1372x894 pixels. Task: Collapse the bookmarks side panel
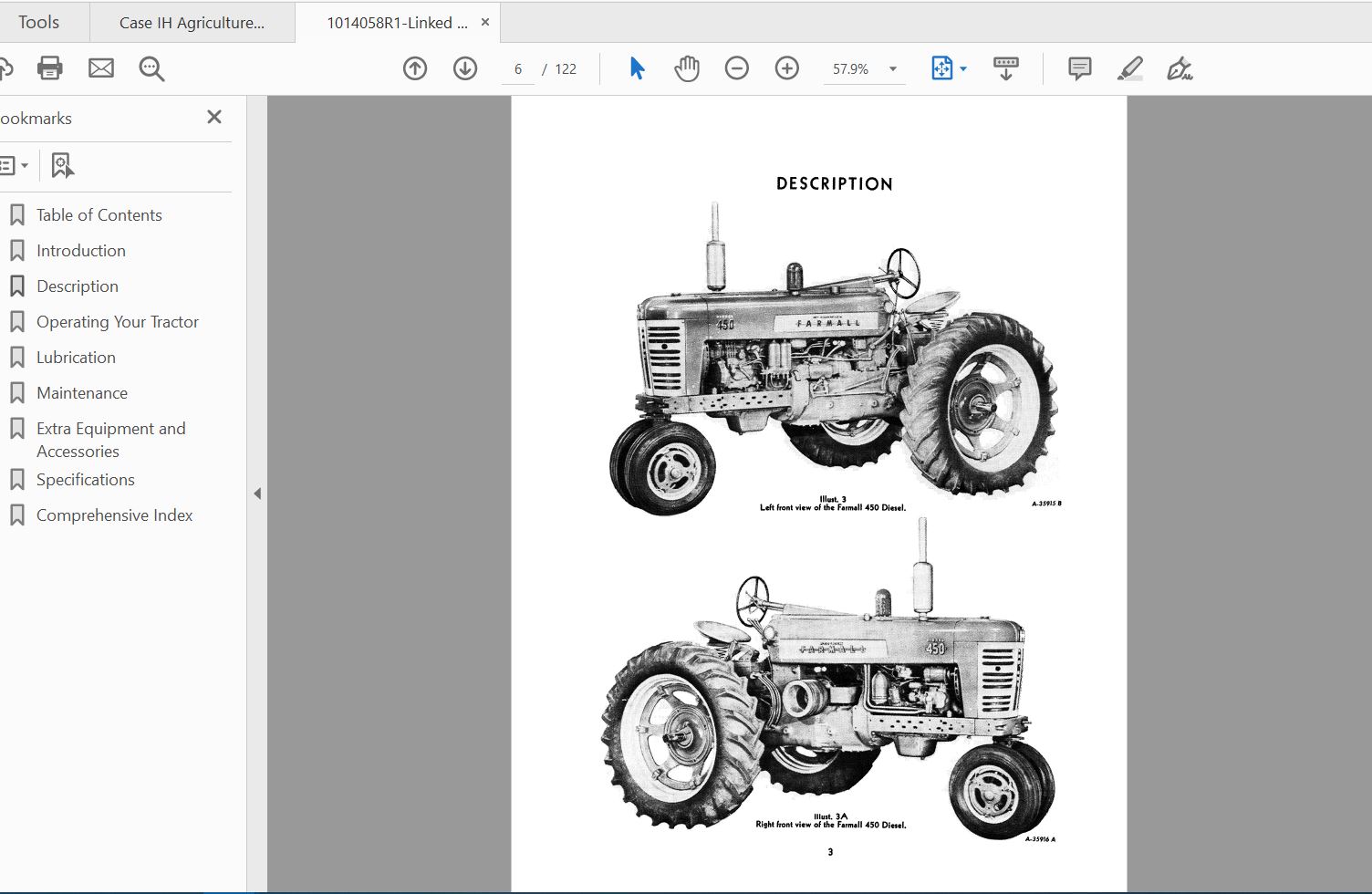click(257, 494)
